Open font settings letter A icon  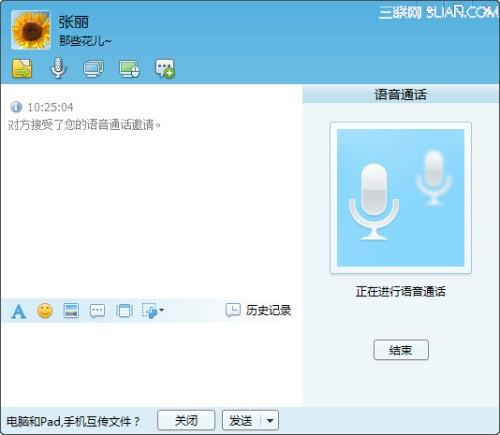pos(19,311)
